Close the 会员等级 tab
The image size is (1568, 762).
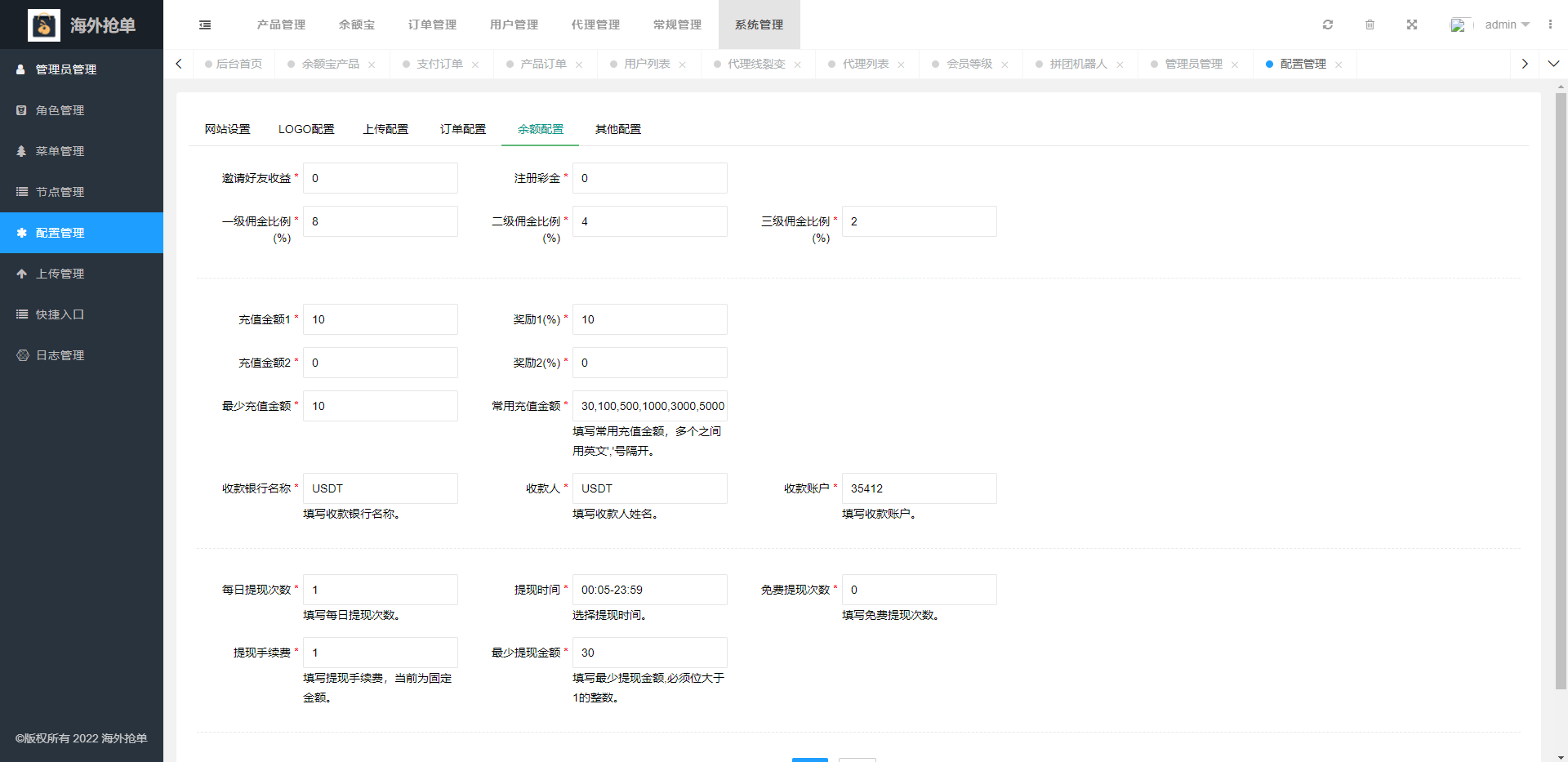click(1004, 65)
